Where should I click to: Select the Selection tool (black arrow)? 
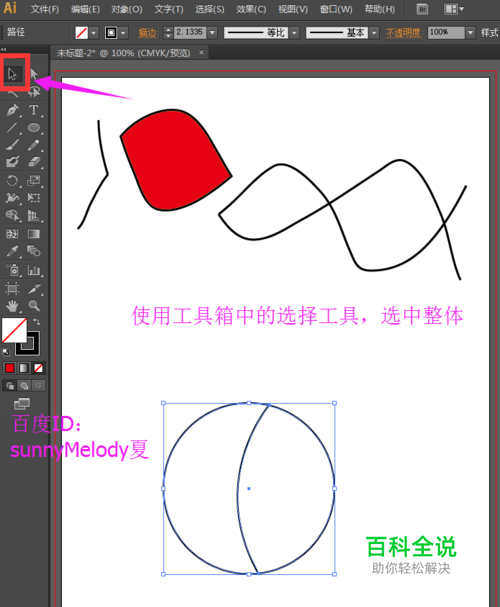coord(12,74)
